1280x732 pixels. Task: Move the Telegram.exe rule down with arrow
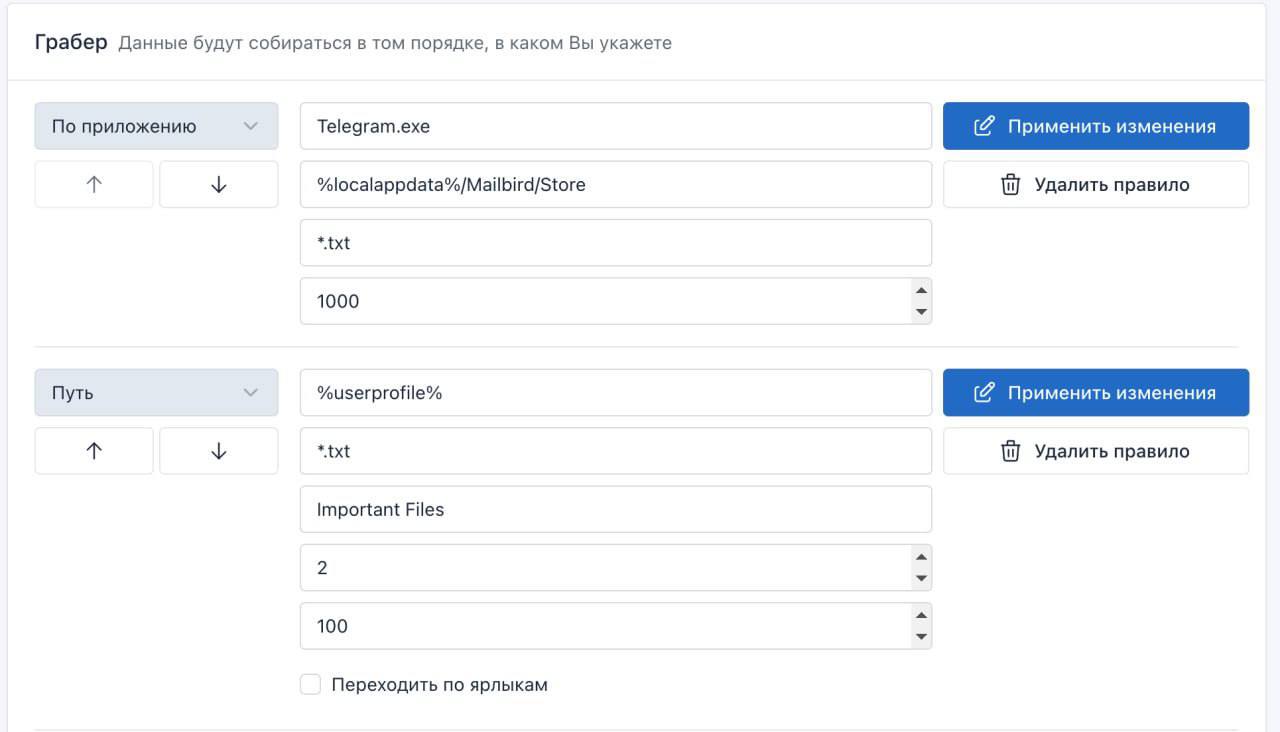pos(219,185)
